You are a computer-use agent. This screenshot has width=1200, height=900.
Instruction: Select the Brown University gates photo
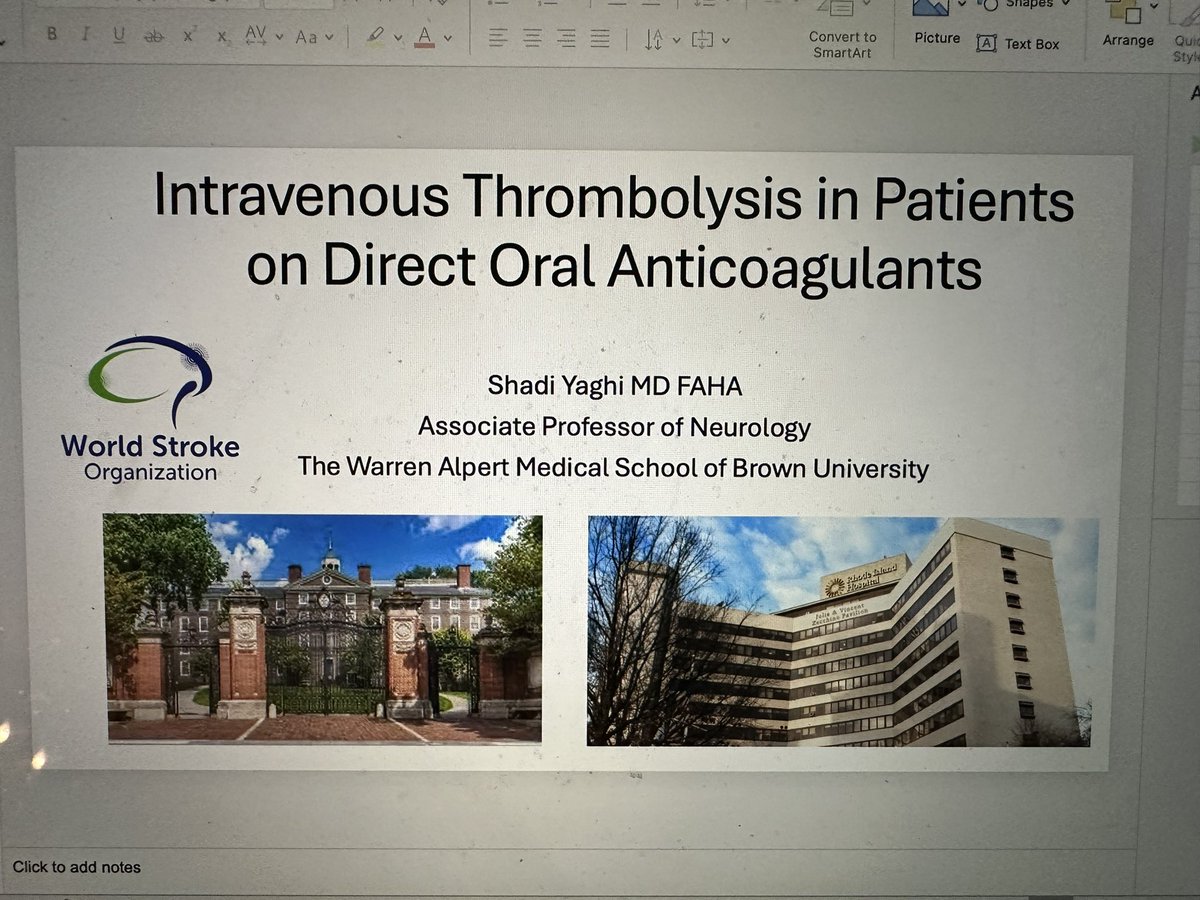click(324, 628)
